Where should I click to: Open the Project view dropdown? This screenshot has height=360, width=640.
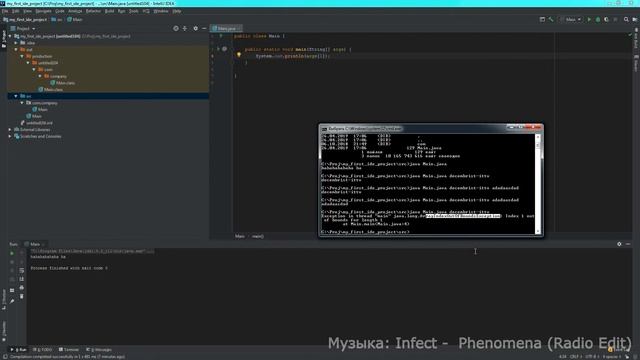(x=23, y=29)
